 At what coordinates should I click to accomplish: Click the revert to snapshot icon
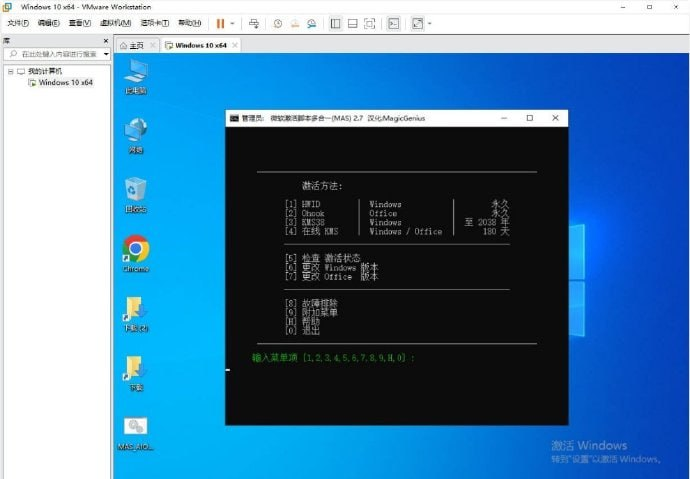[295, 23]
